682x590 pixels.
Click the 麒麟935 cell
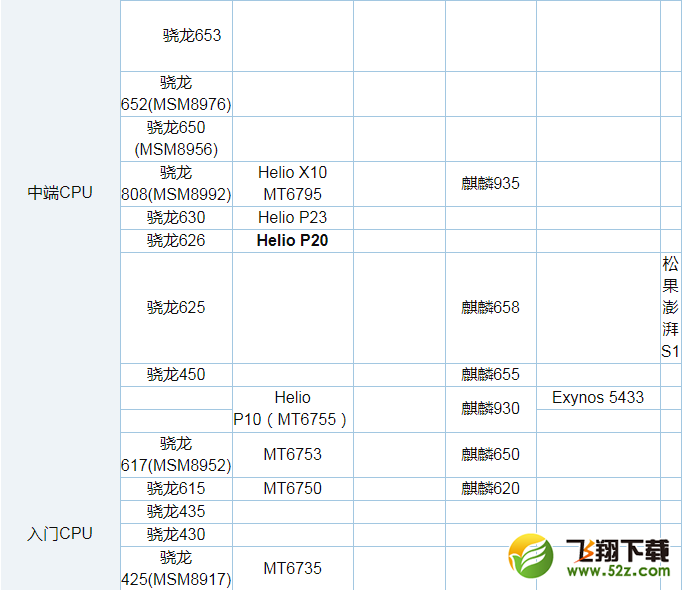pyautogui.click(x=490, y=183)
